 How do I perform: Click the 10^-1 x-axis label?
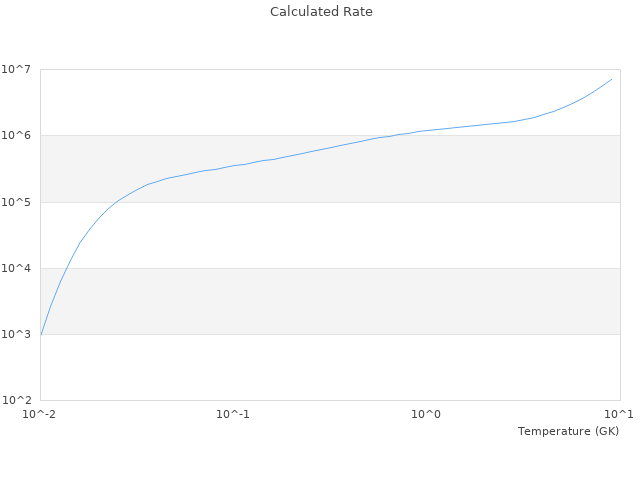(x=233, y=415)
